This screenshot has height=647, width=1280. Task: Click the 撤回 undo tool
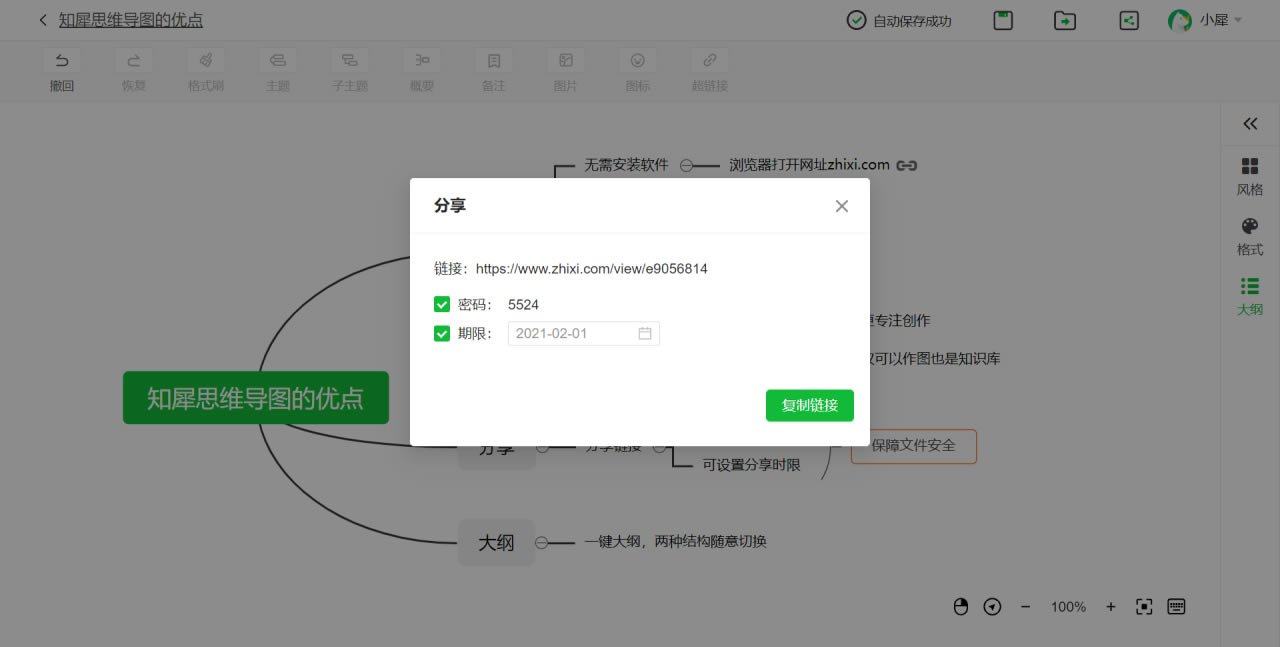[62, 70]
